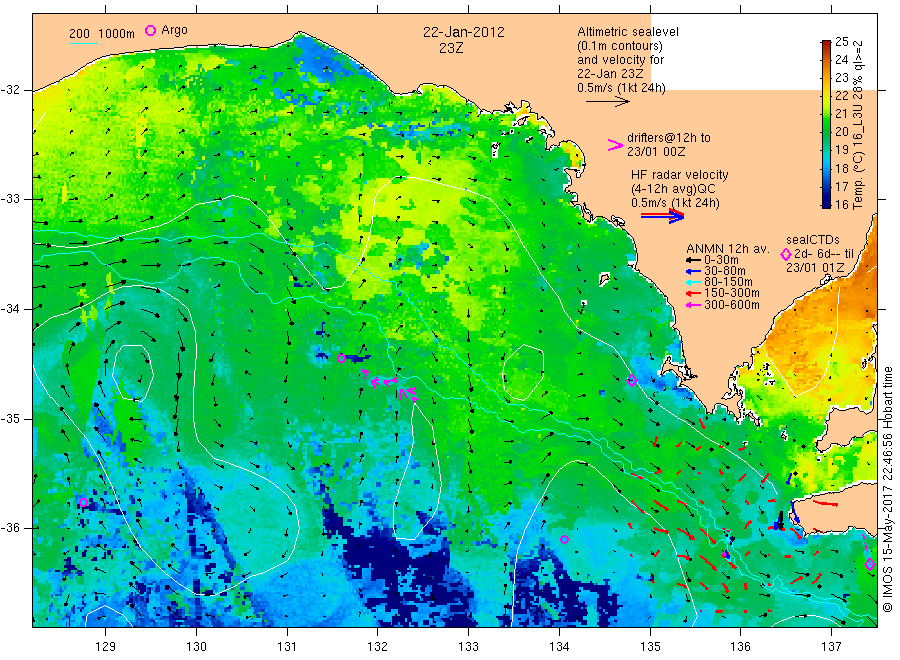Click the colorbar '20' temperature label
Viewport: 900px width, 660px height.
(x=841, y=131)
